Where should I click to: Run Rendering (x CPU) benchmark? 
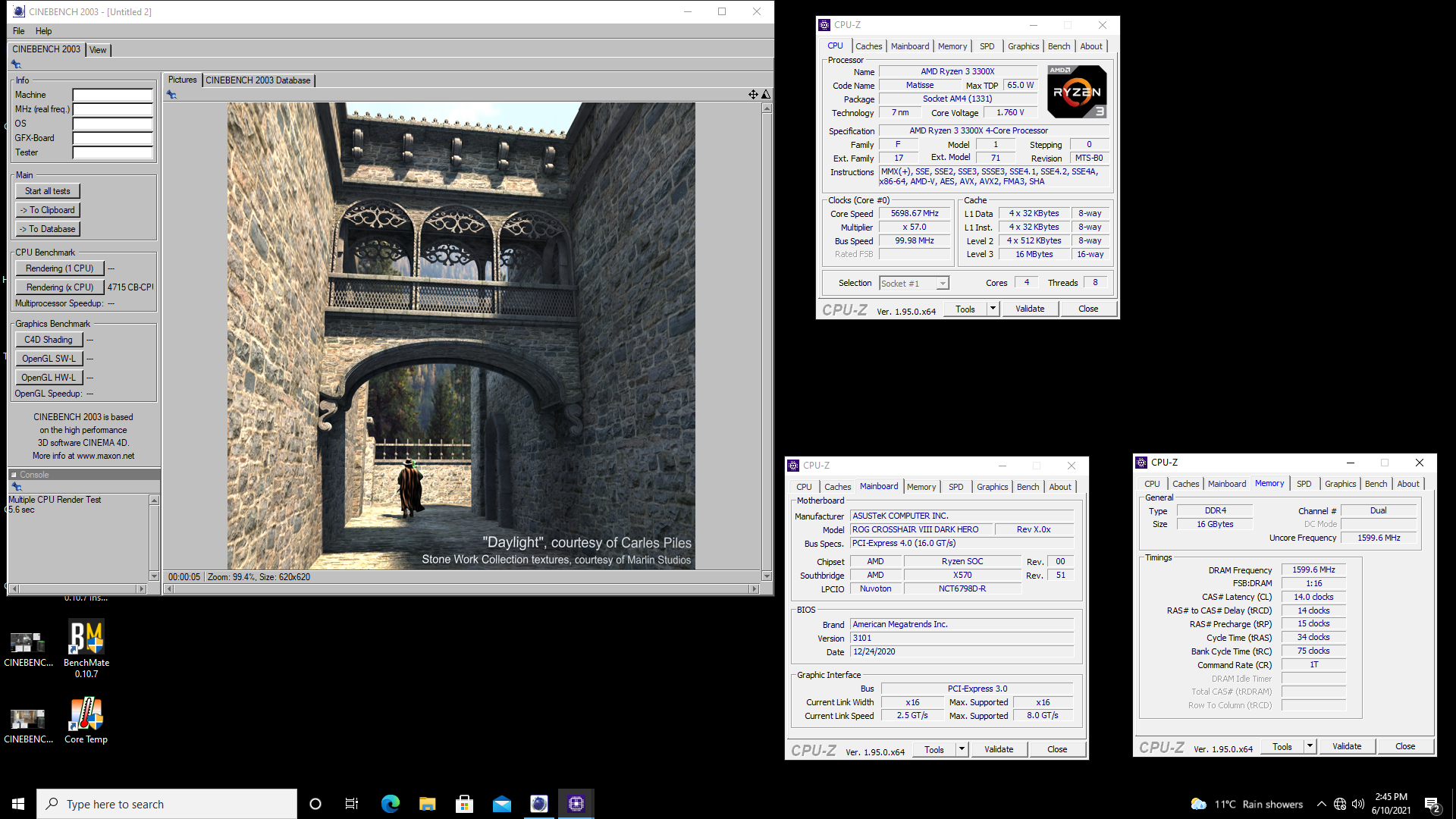(x=60, y=287)
